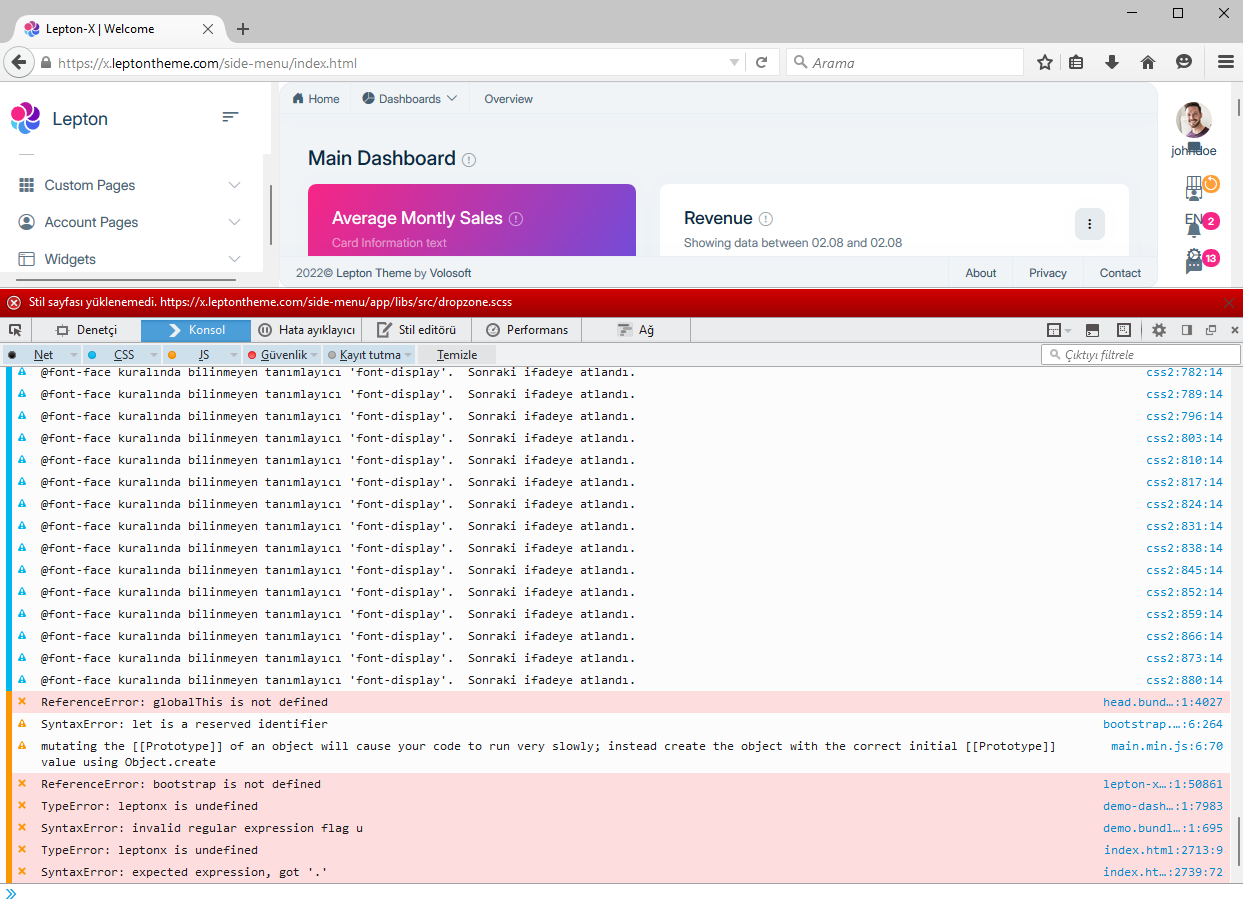The width and height of the screenshot is (1243, 900).
Task: Click the element picker icon in devtools
Action: pyautogui.click(x=15, y=330)
